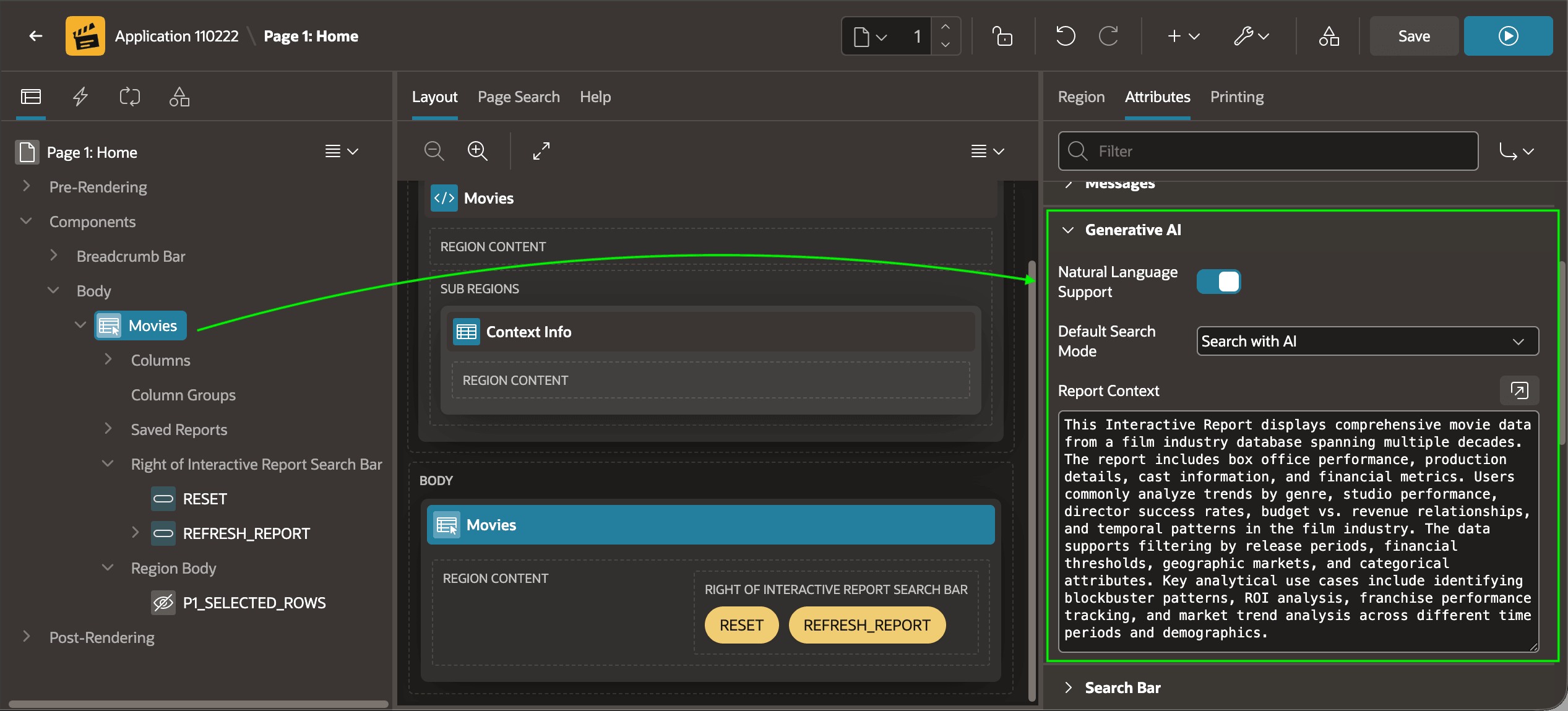Click the tree pane horizontal scrollbar
The height and width of the screenshot is (711, 1568).
[198, 704]
